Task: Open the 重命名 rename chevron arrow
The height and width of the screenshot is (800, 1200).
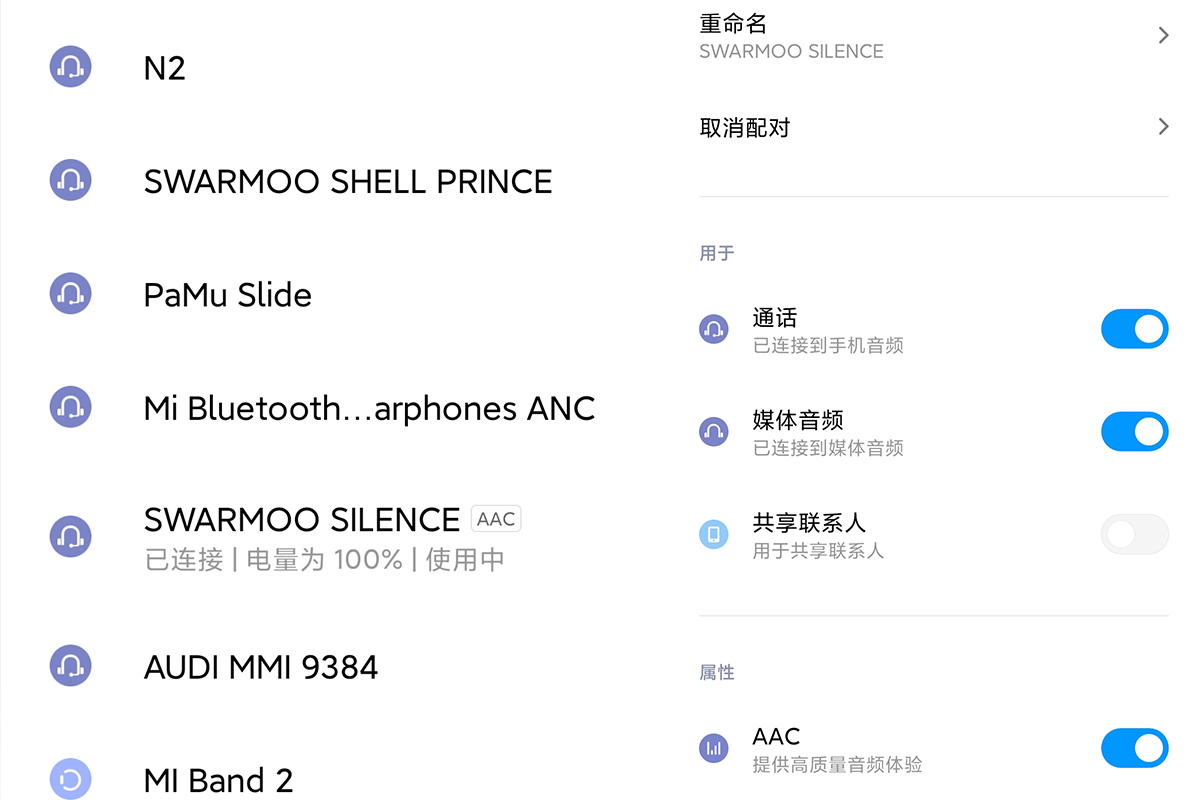Action: pos(1163,36)
